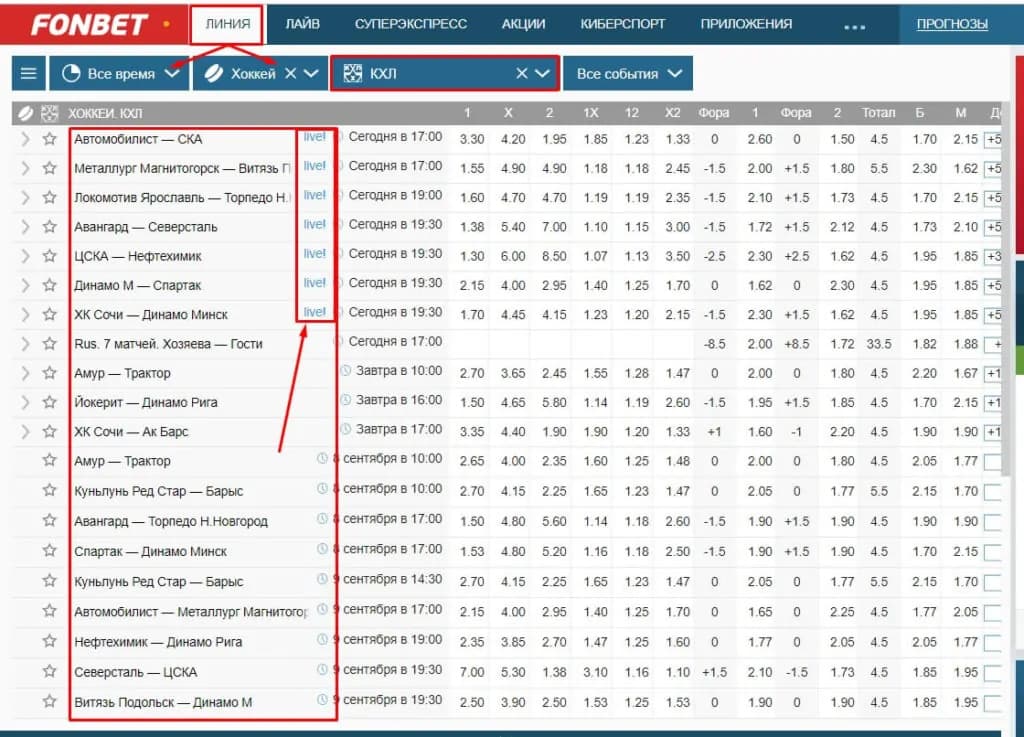The width and height of the screenshot is (1024, 737).
Task: Open the hamburger menu button
Action: pos(29,73)
